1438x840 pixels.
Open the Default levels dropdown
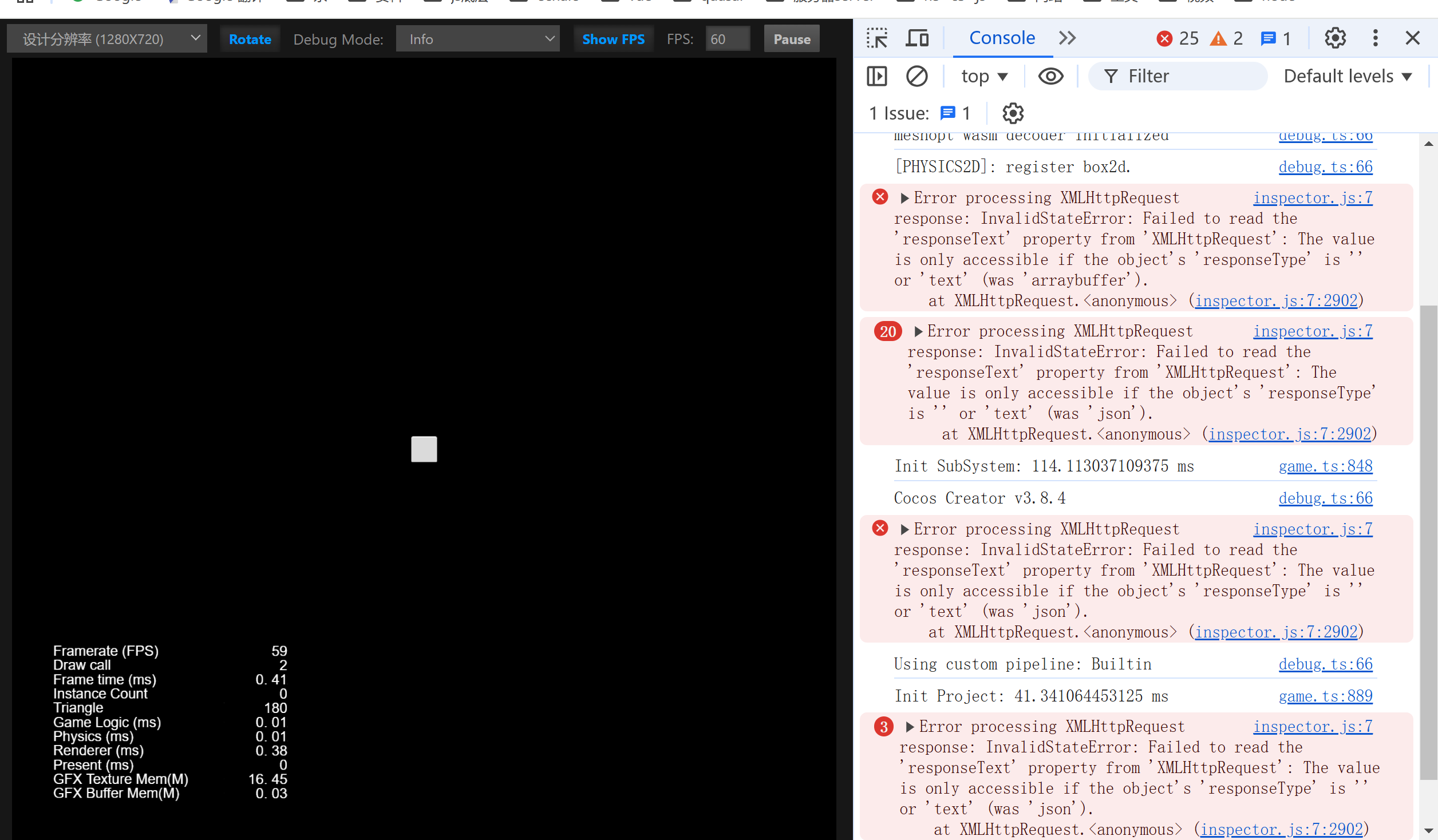1348,76
